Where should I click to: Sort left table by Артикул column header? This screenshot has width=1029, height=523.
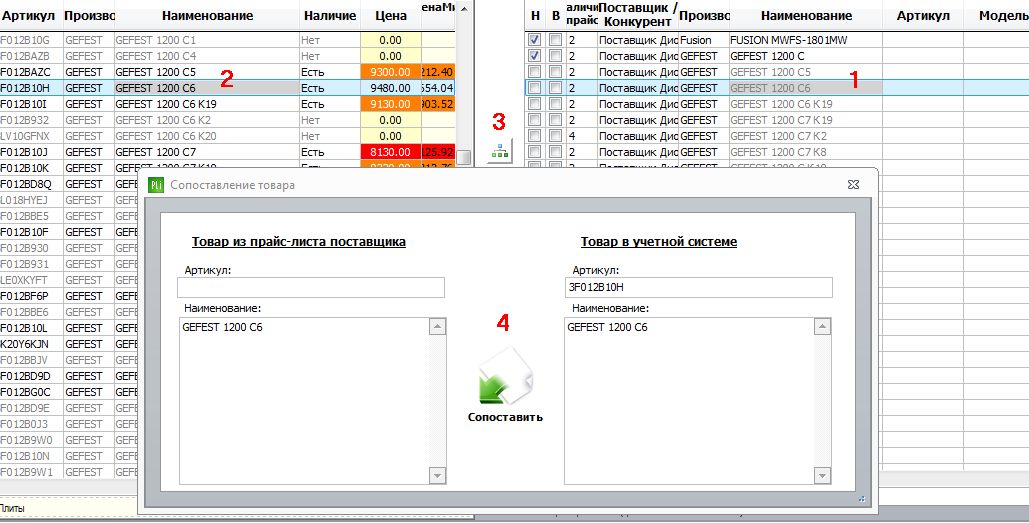29,16
